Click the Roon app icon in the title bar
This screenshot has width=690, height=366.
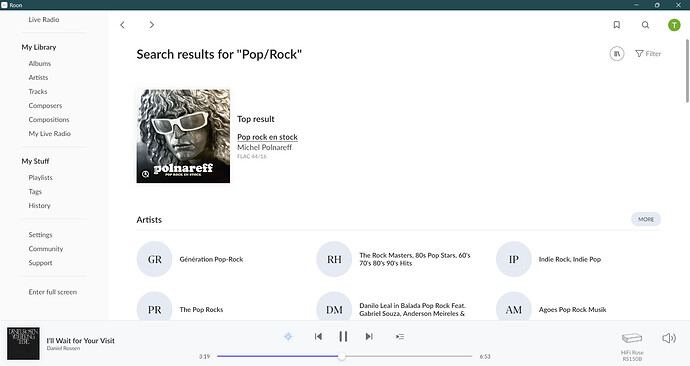click(4, 5)
